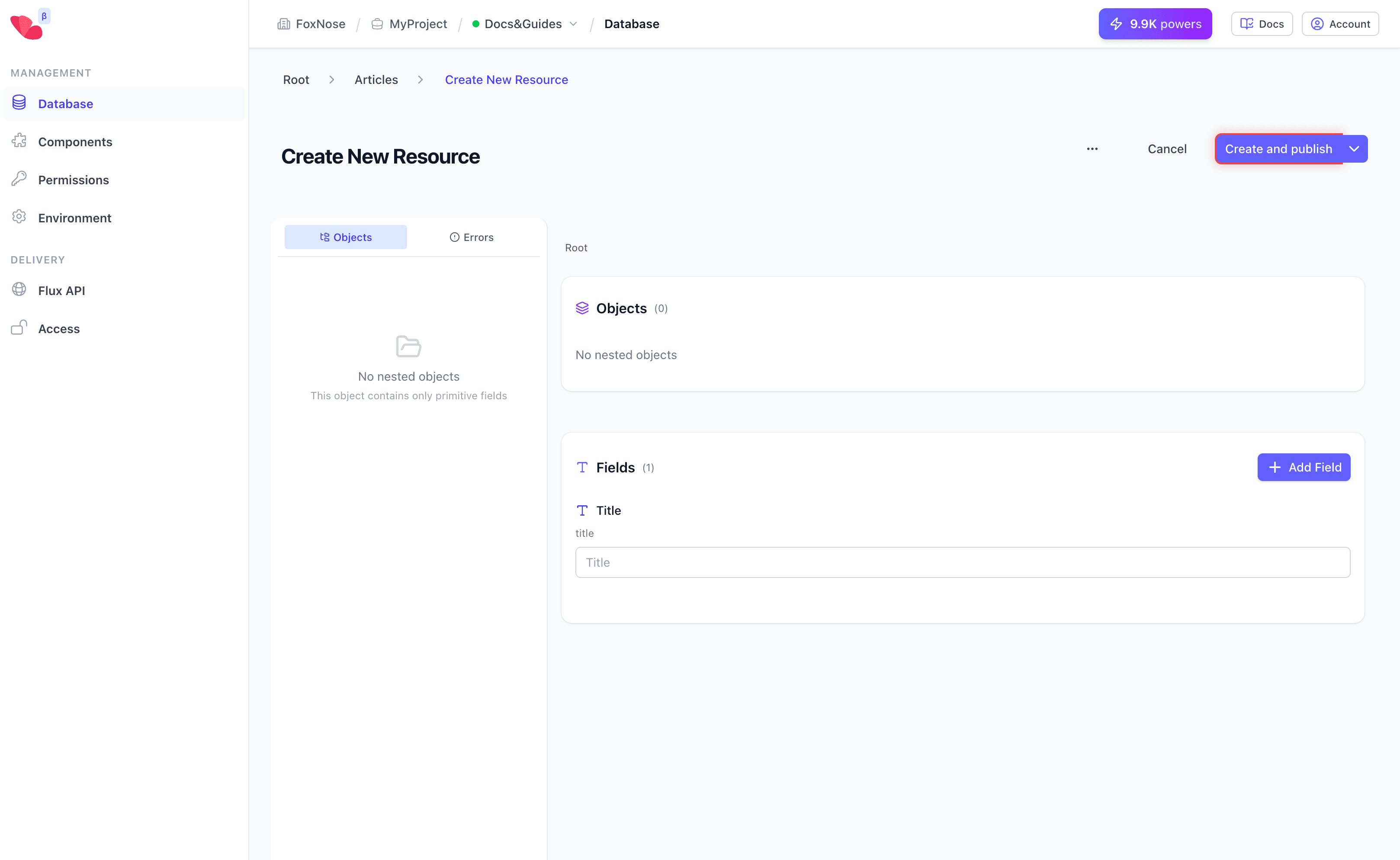
Task: Click chevron between Root and Articles
Action: (332, 80)
